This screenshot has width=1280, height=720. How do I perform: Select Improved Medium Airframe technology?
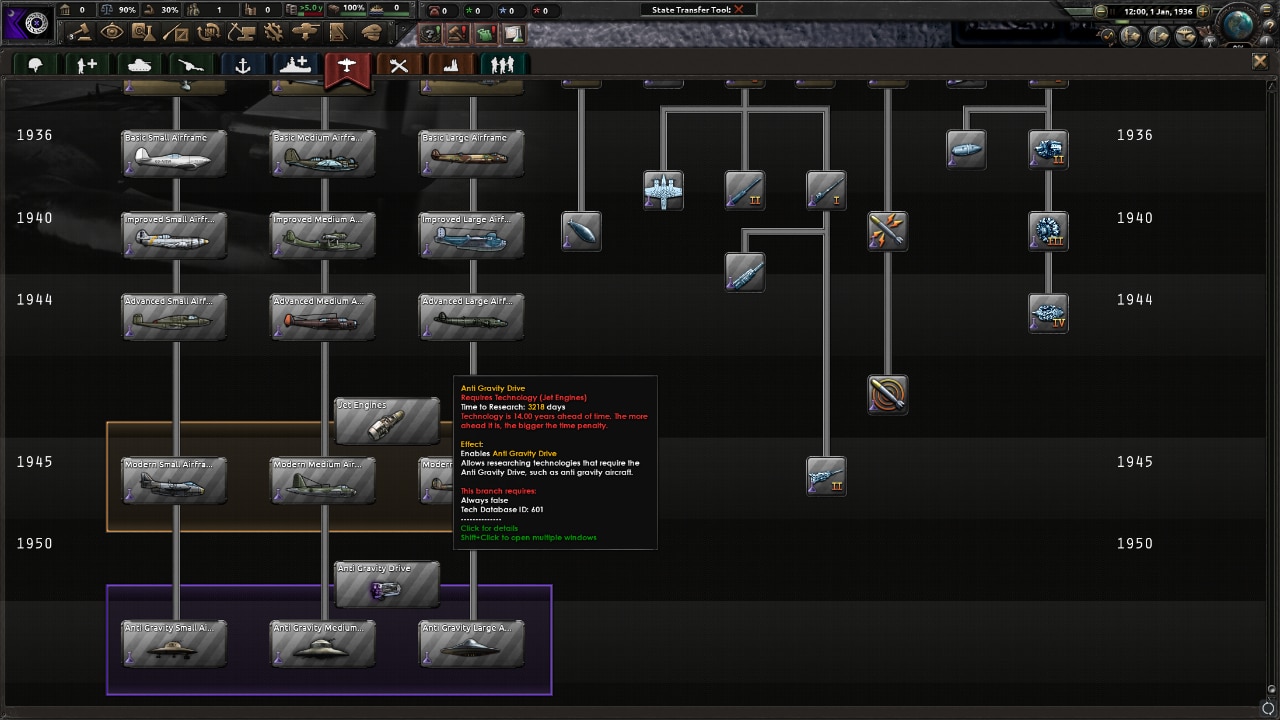pos(323,236)
